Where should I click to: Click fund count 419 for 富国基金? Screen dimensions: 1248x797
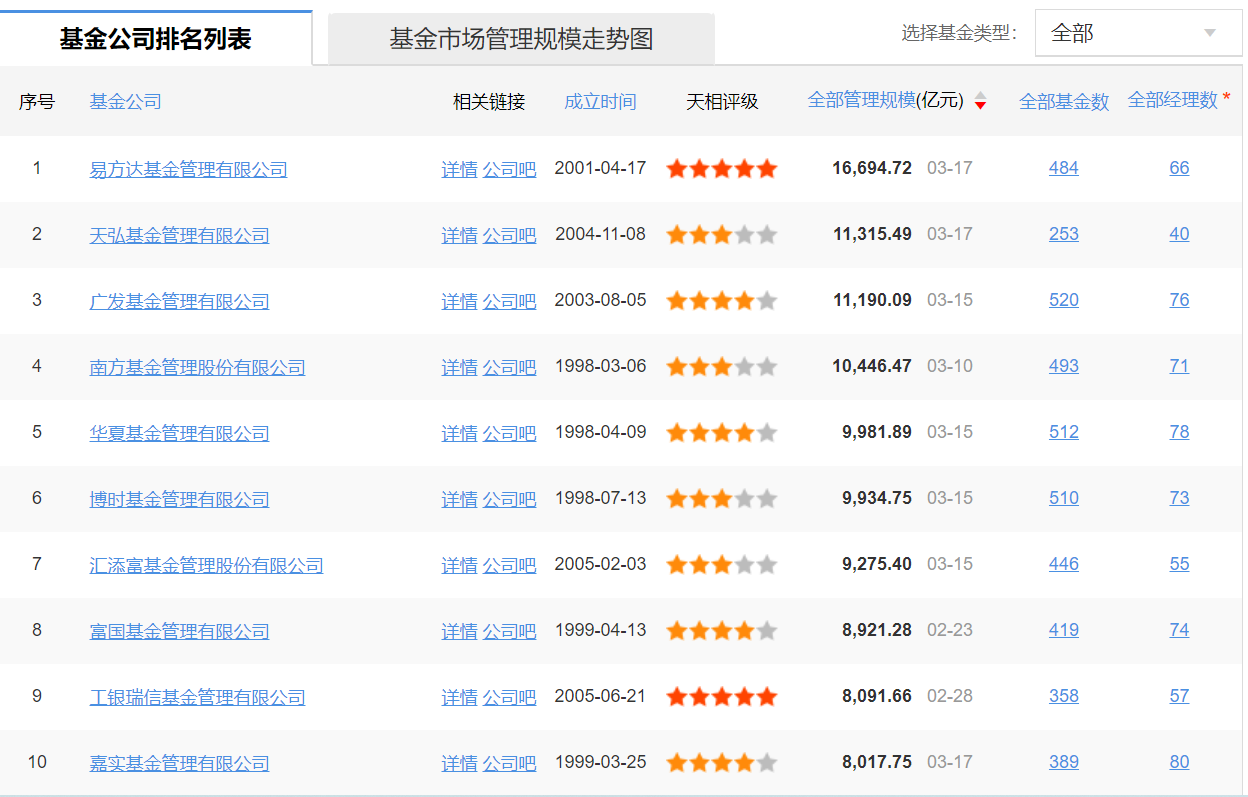pyautogui.click(x=1064, y=630)
